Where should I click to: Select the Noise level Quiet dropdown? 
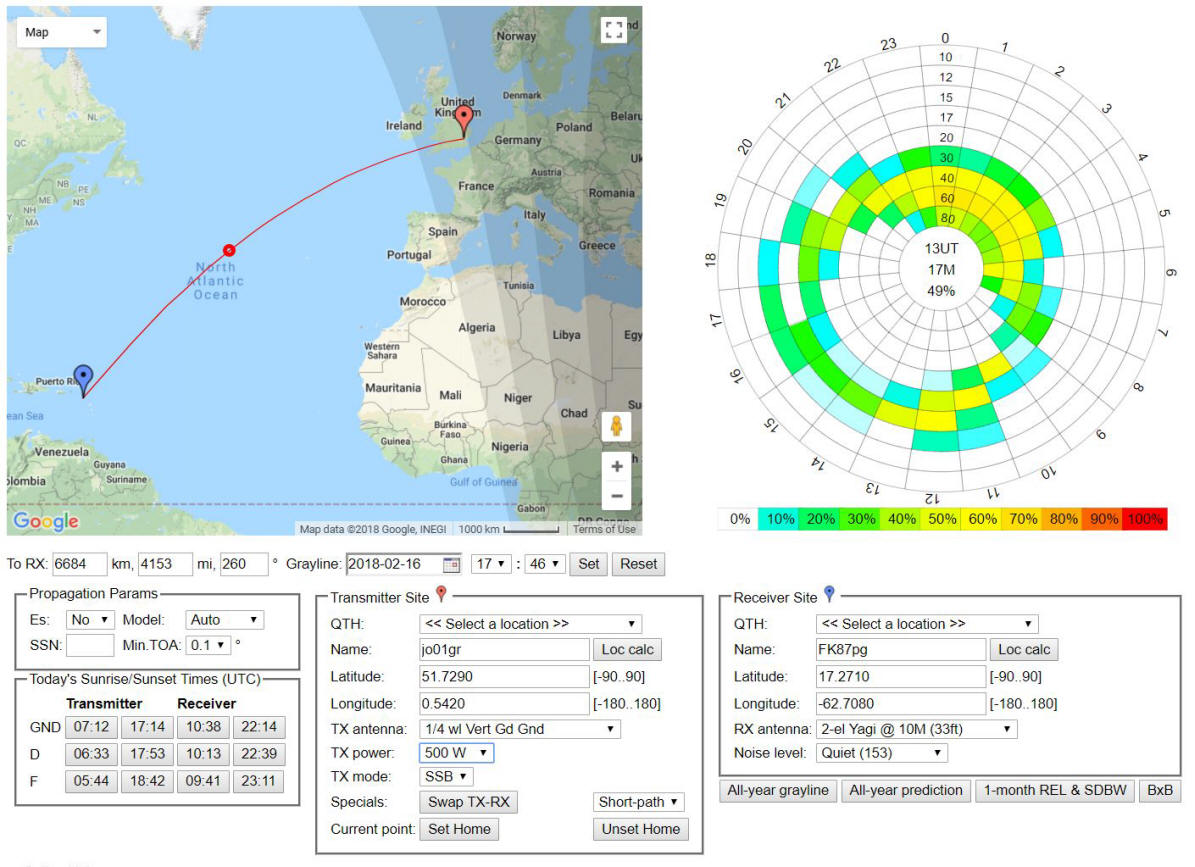(881, 753)
